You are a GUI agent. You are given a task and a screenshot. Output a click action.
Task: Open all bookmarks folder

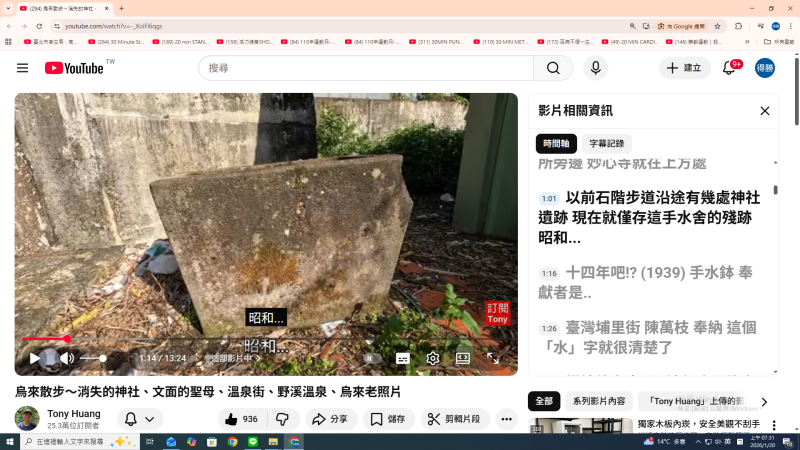point(779,42)
